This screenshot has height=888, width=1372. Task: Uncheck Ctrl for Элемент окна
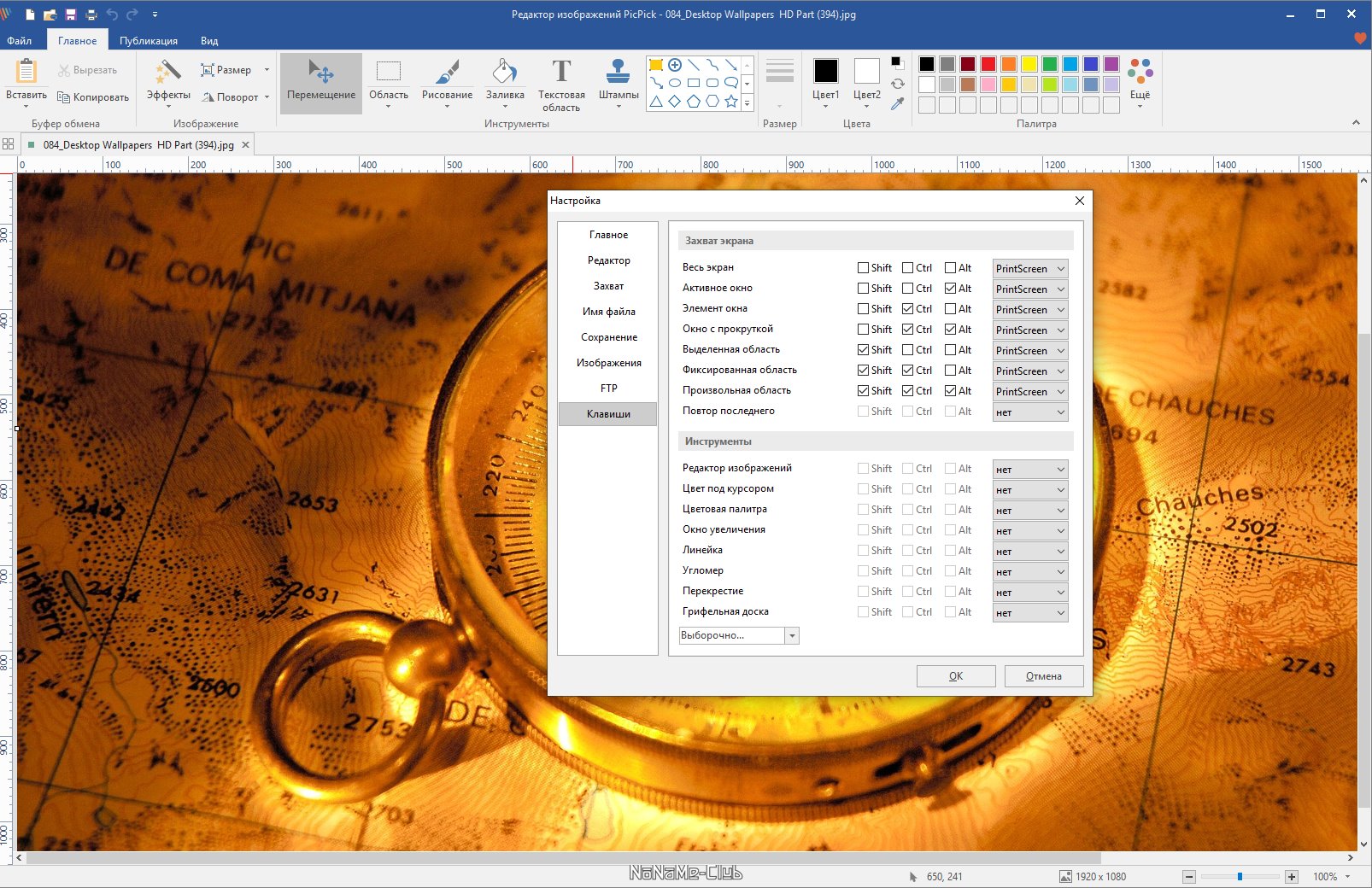(x=907, y=309)
